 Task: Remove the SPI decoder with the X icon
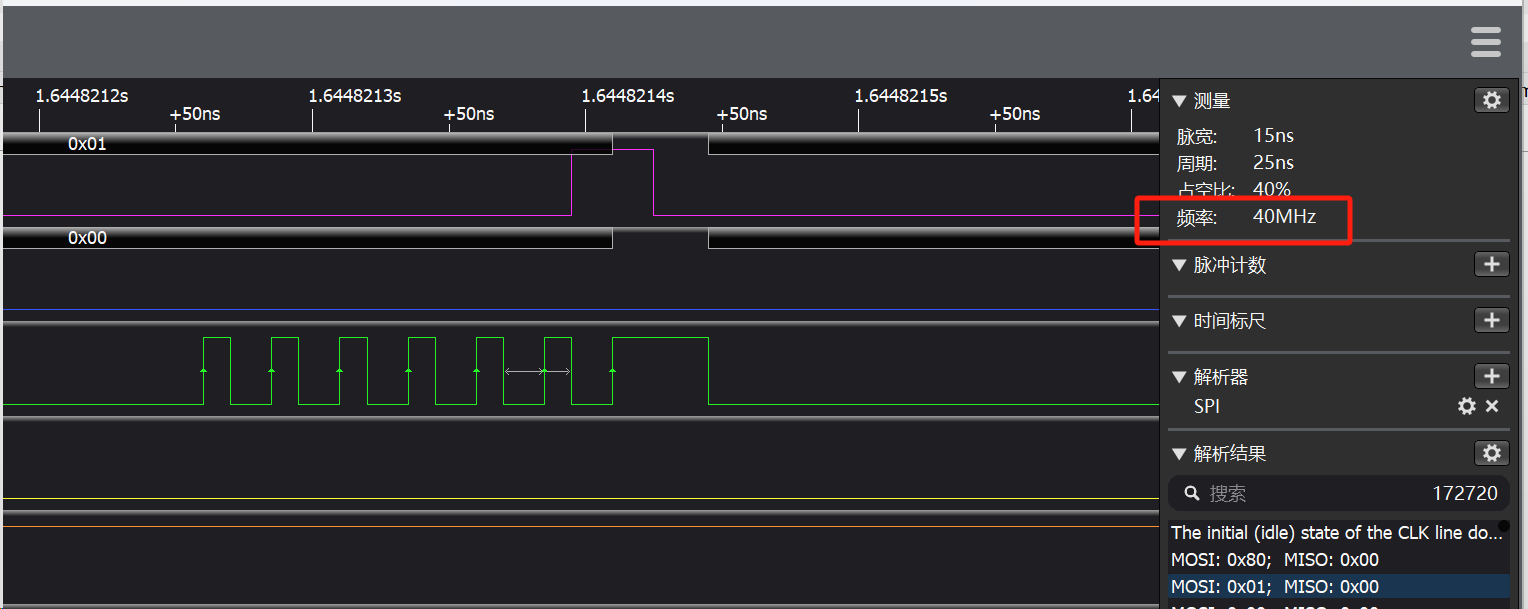1492,406
